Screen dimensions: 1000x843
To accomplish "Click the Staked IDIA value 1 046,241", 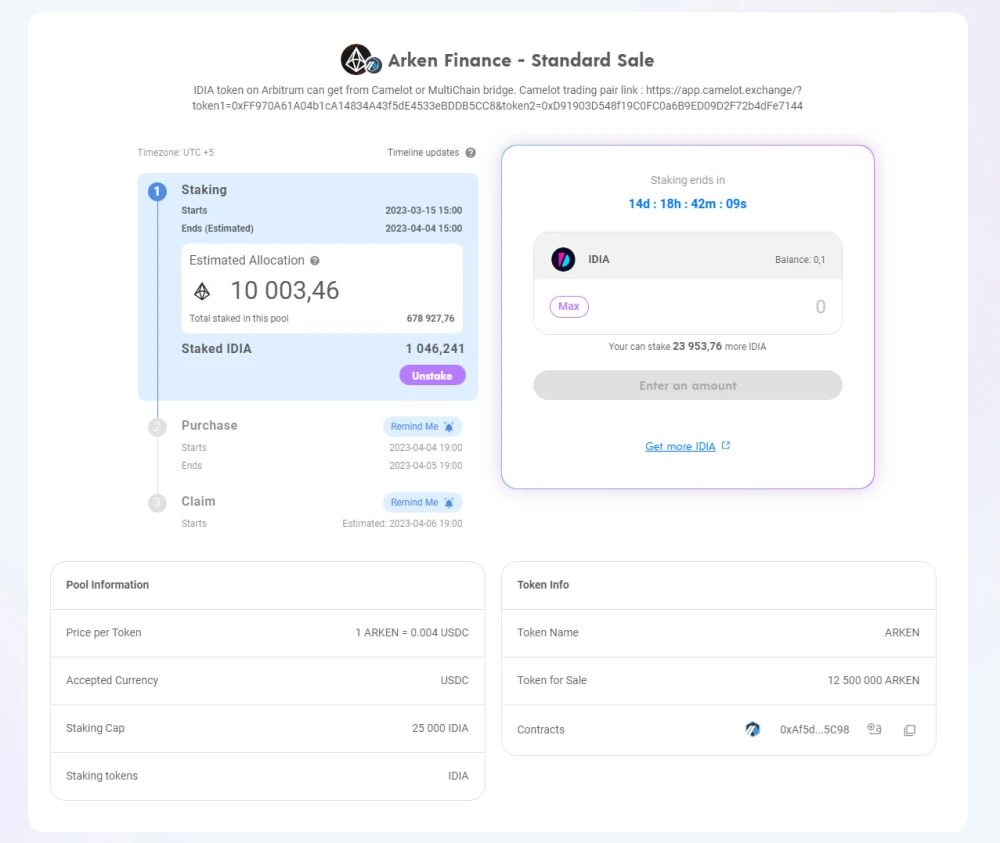I will (435, 349).
